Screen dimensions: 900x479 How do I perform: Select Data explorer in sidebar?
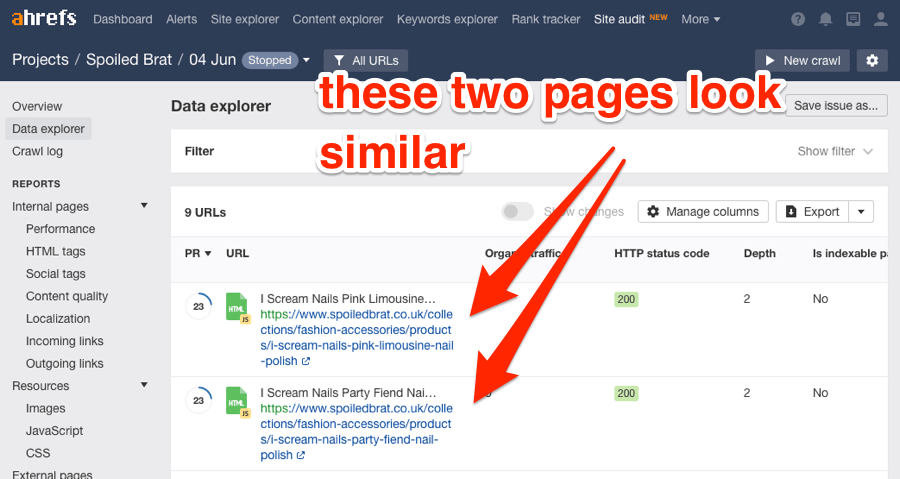[48, 129]
